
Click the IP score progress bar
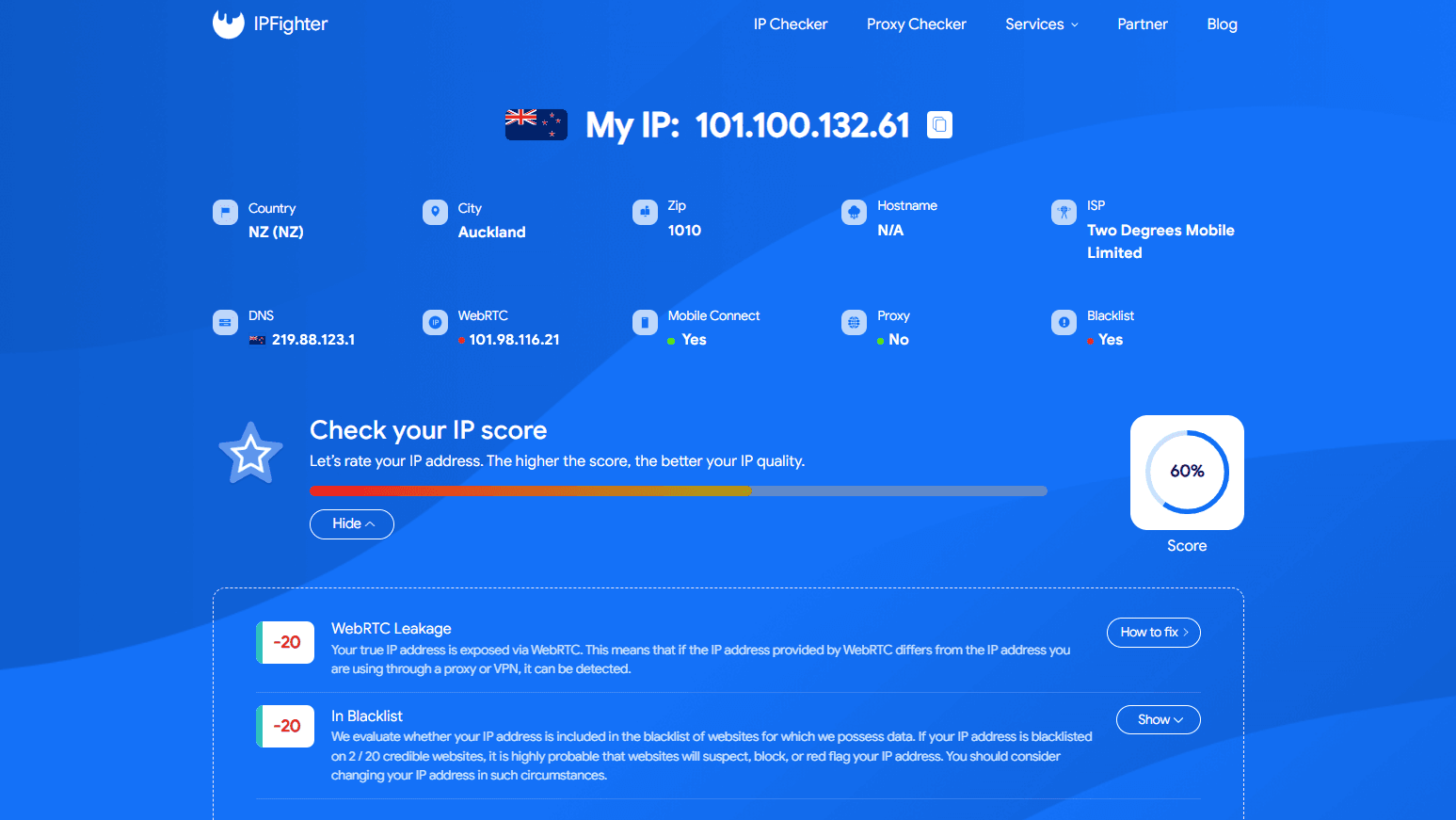[x=679, y=490]
